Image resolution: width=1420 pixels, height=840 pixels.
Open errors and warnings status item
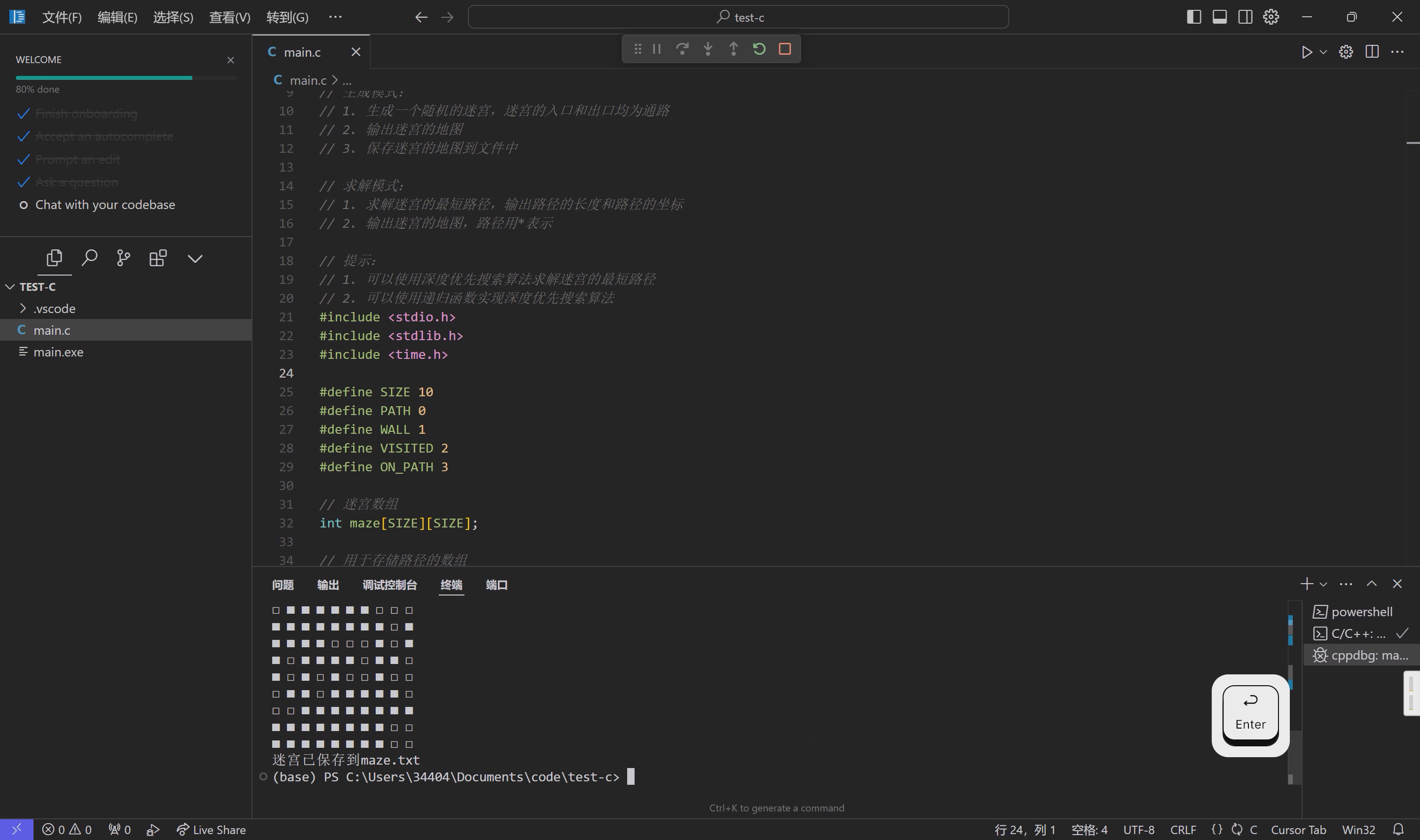coord(67,830)
